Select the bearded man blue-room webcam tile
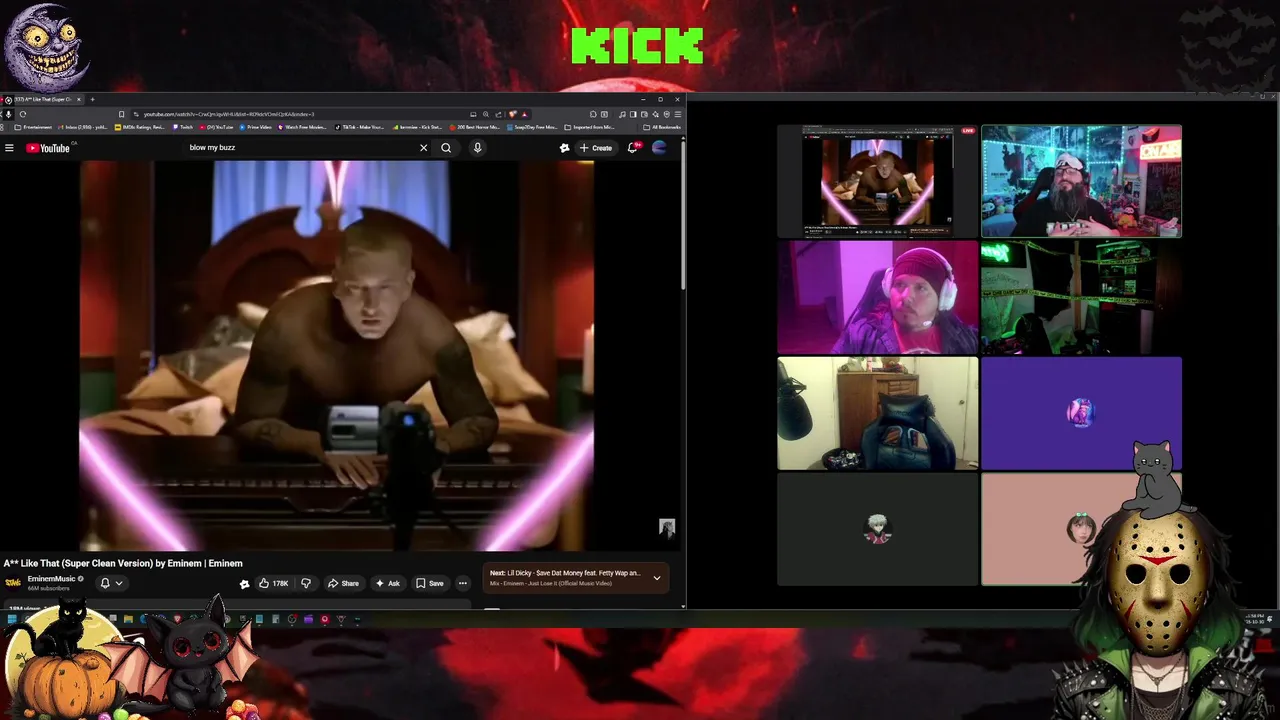This screenshot has width=1280, height=720. (1081, 181)
